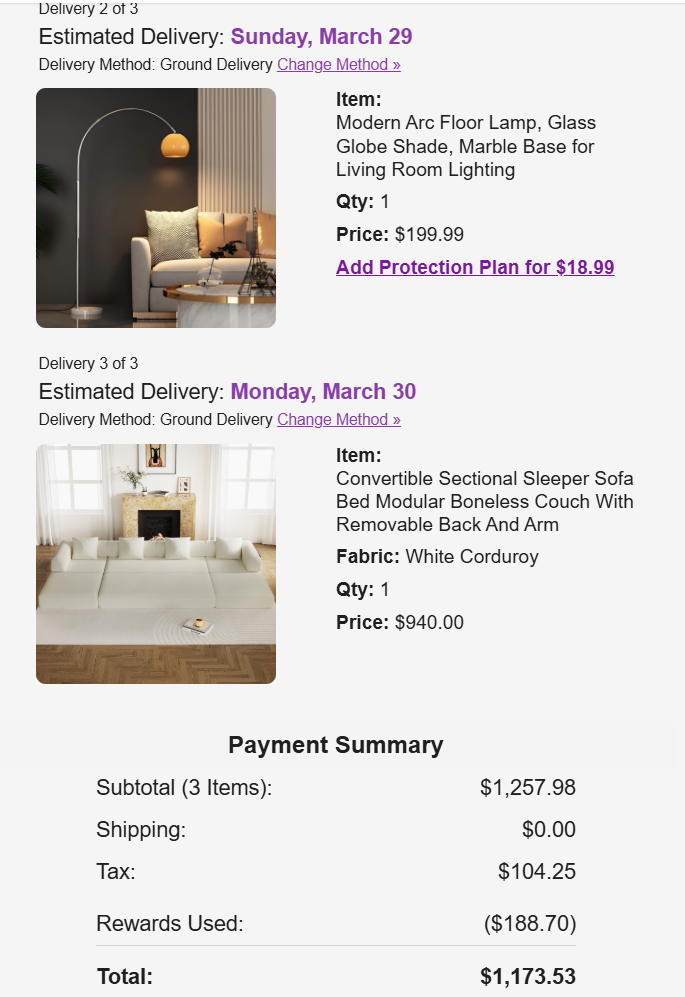Open the arc floor lamp product image
The width and height of the screenshot is (685, 997).
tap(156, 208)
